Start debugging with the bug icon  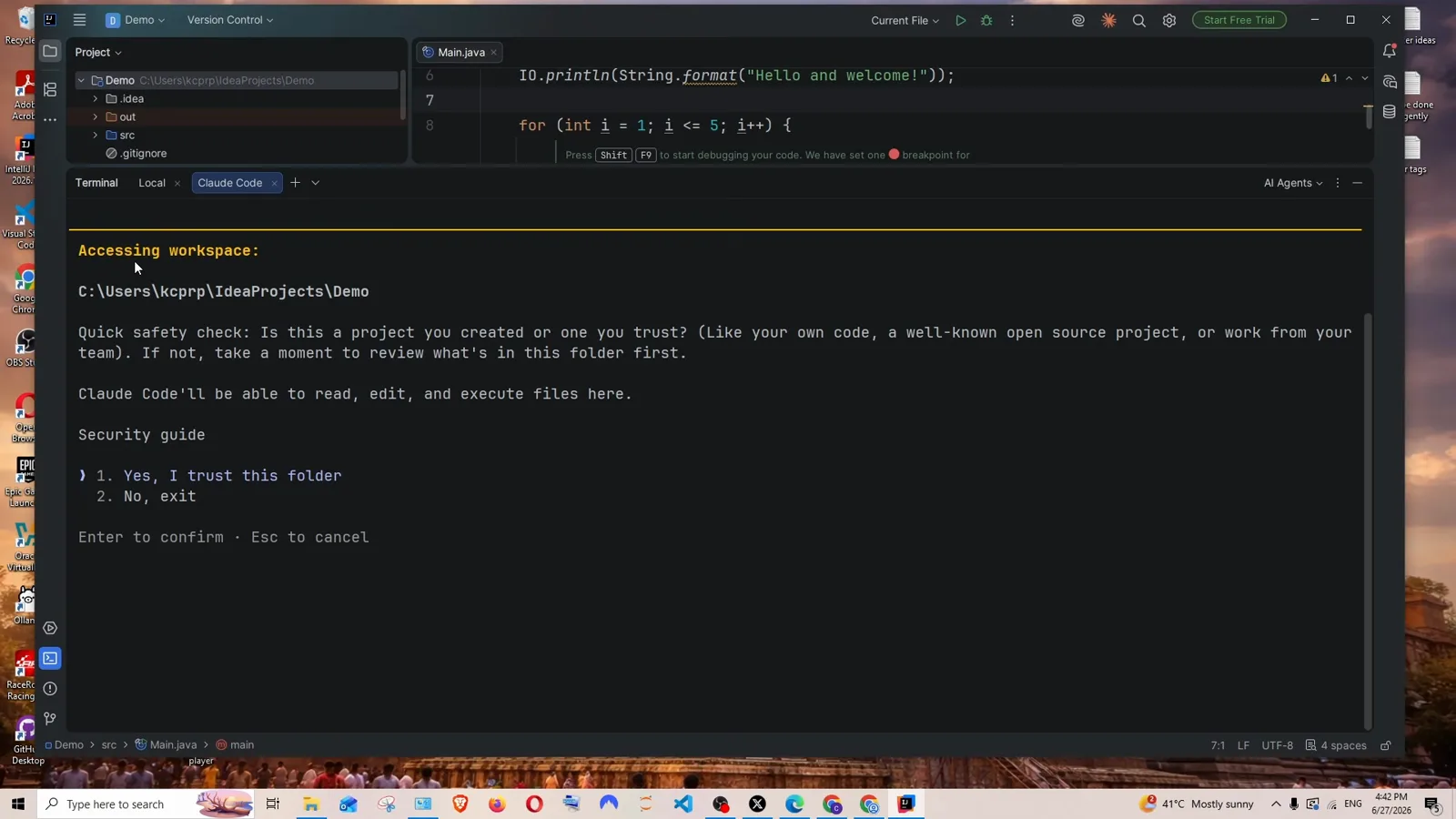point(986,20)
